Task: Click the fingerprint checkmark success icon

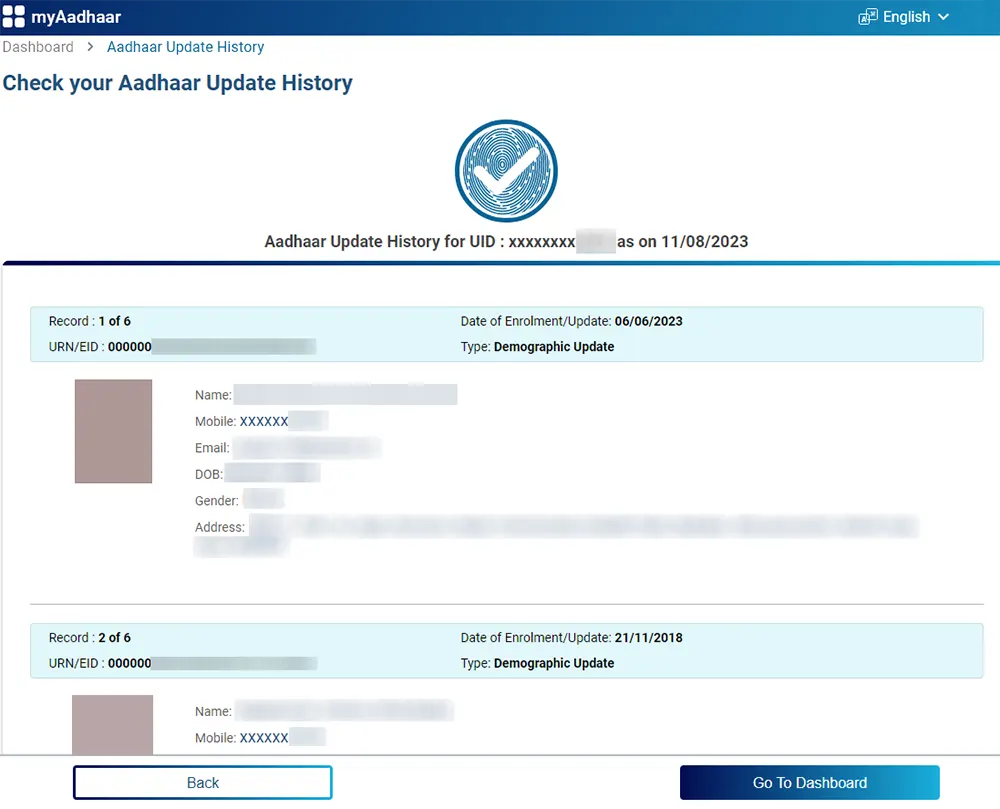Action: tap(506, 171)
